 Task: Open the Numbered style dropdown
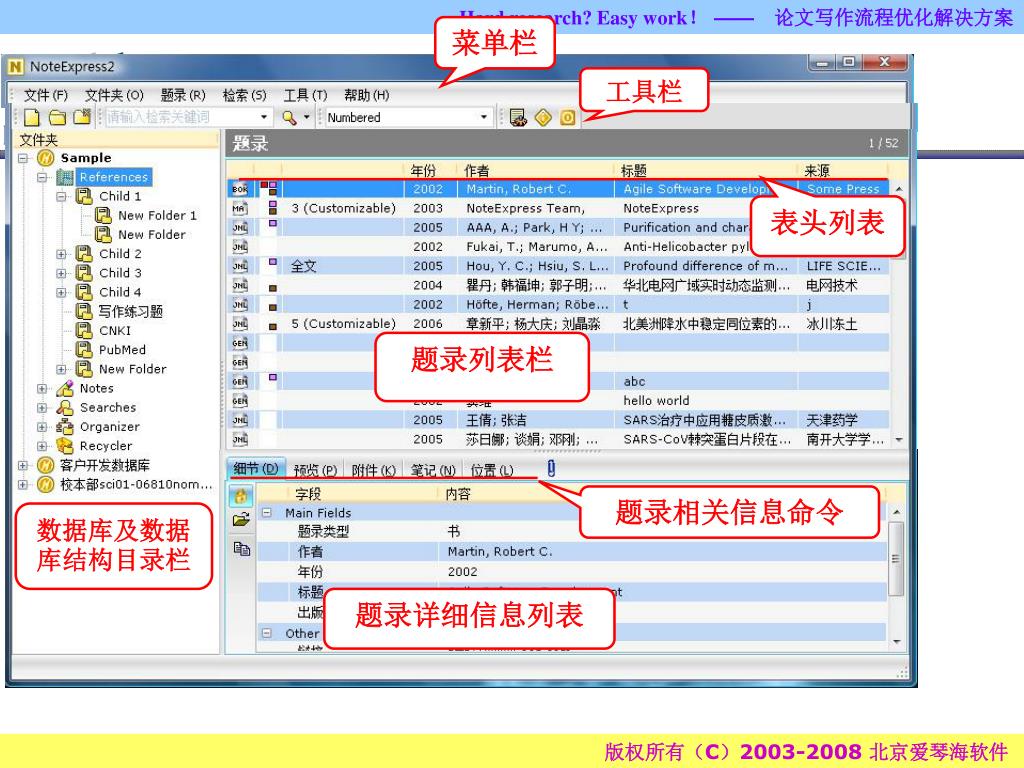point(484,118)
